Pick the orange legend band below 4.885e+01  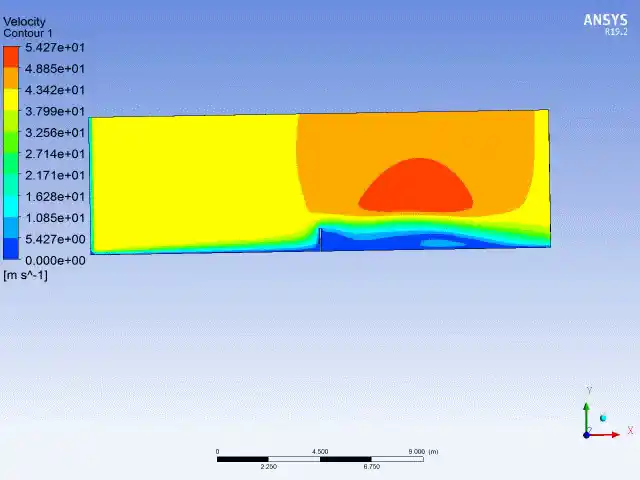[x=11, y=78]
